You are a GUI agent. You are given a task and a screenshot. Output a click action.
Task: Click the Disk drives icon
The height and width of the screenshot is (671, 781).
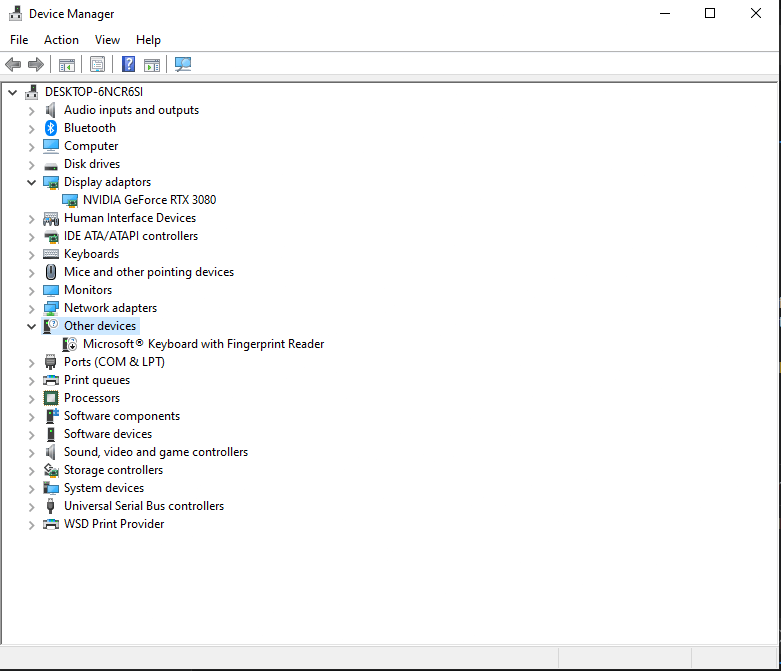[x=51, y=166]
